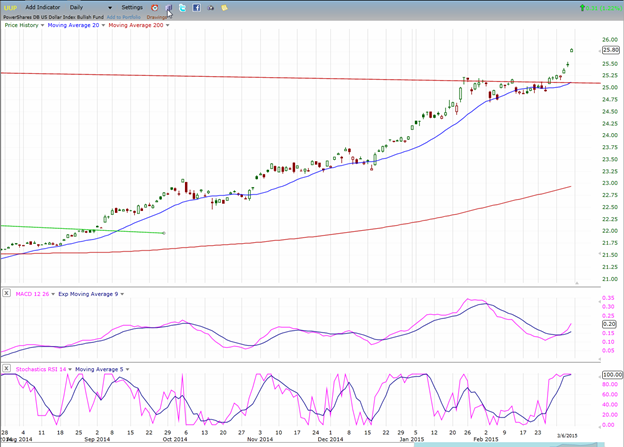
Task: Share chart via Twitter icon
Action: pyautogui.click(x=183, y=7)
